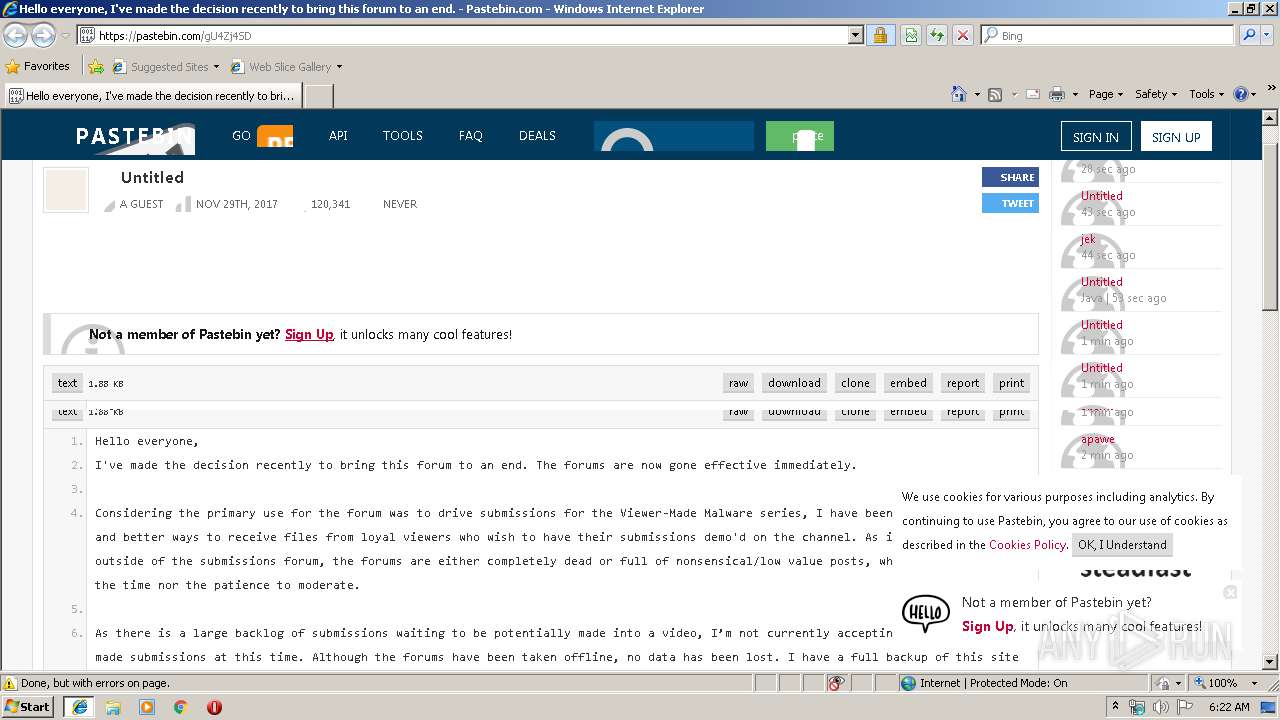Select the 'Hello everyone' browser tab
This screenshot has width=1280, height=720.
[x=153, y=95]
